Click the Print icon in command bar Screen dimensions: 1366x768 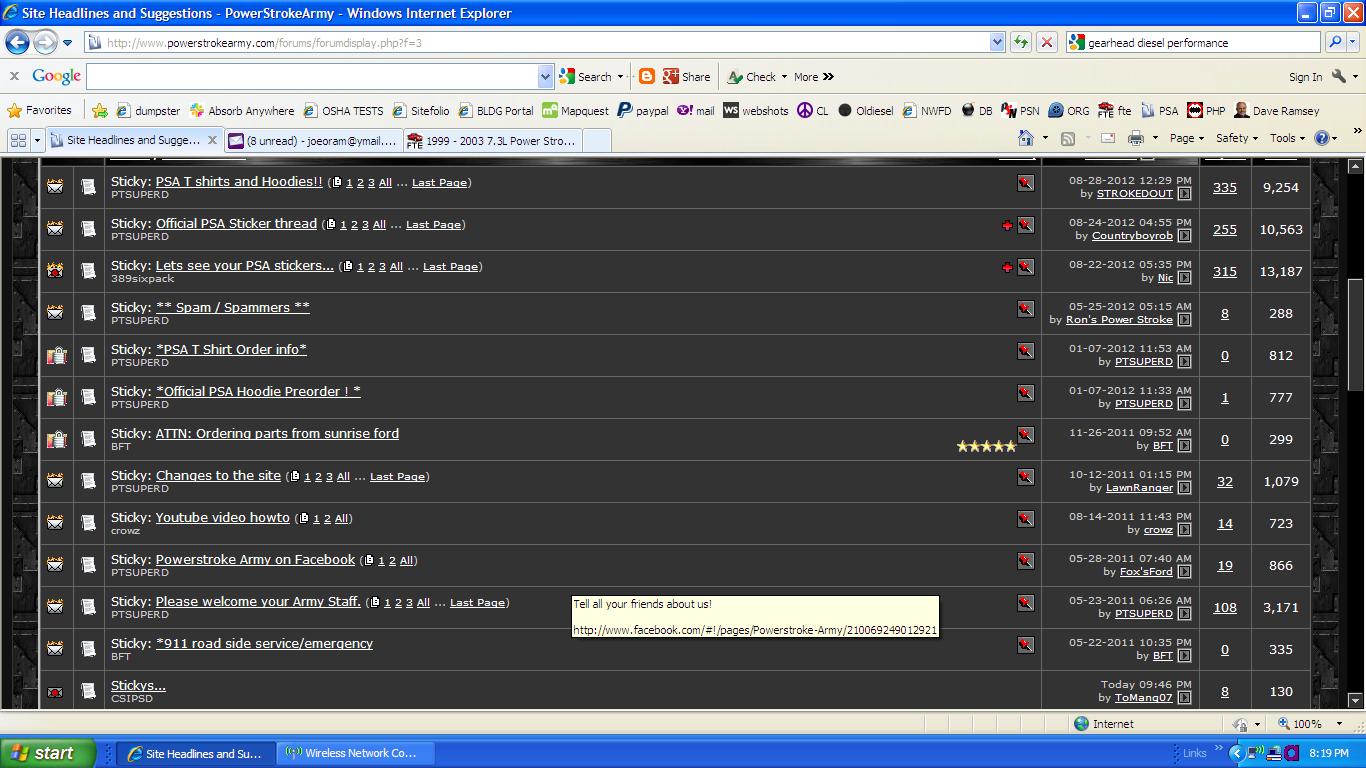(x=1136, y=138)
